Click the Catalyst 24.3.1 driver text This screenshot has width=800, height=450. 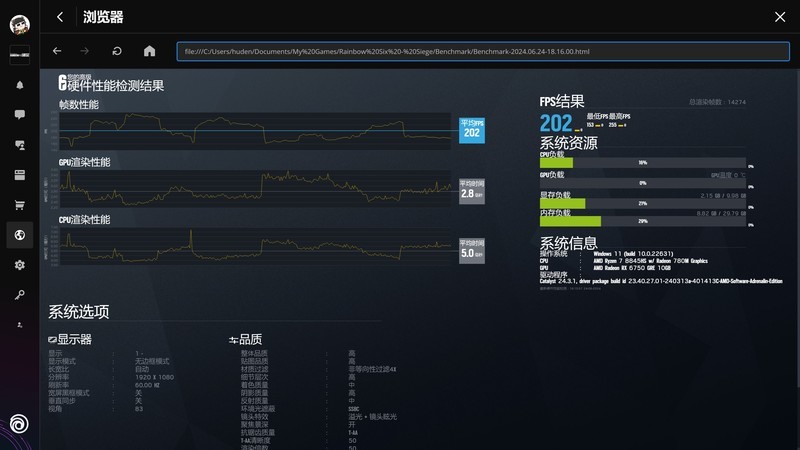click(661, 281)
